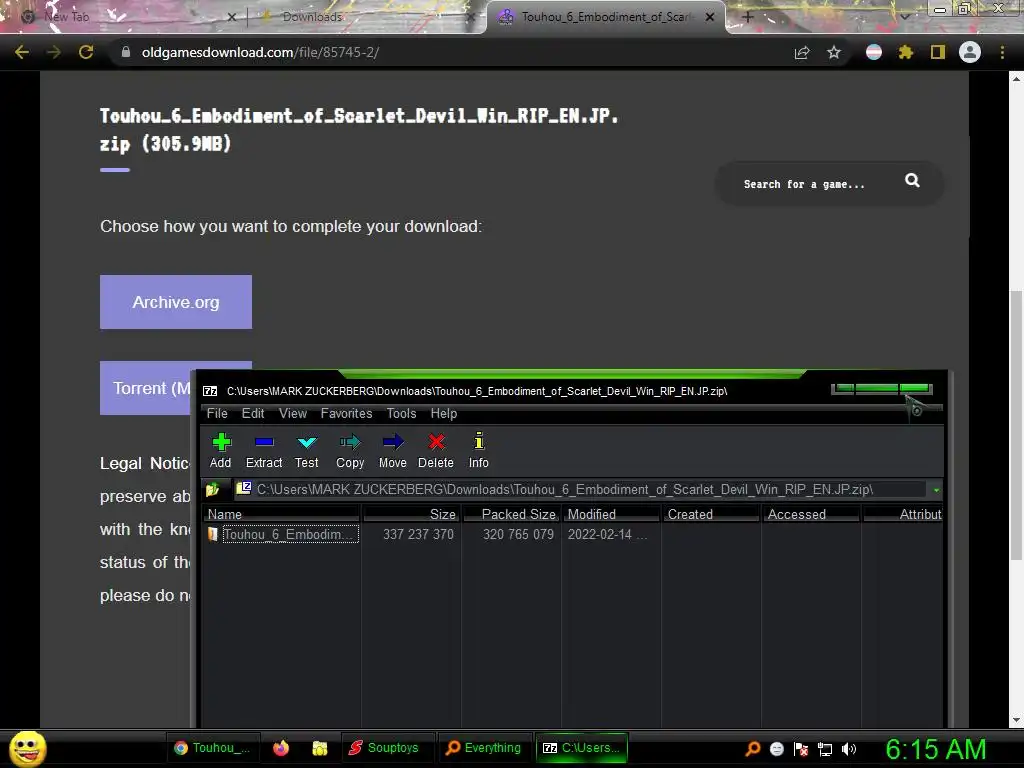
Task: Sort by the Name column header
Action: [281, 514]
